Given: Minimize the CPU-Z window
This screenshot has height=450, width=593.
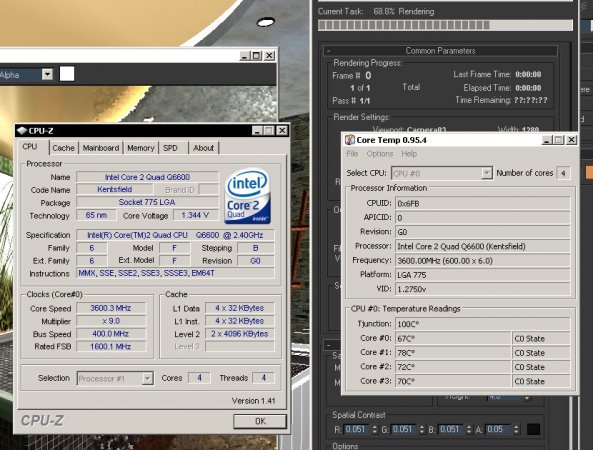Looking at the screenshot, I should click(x=257, y=130).
